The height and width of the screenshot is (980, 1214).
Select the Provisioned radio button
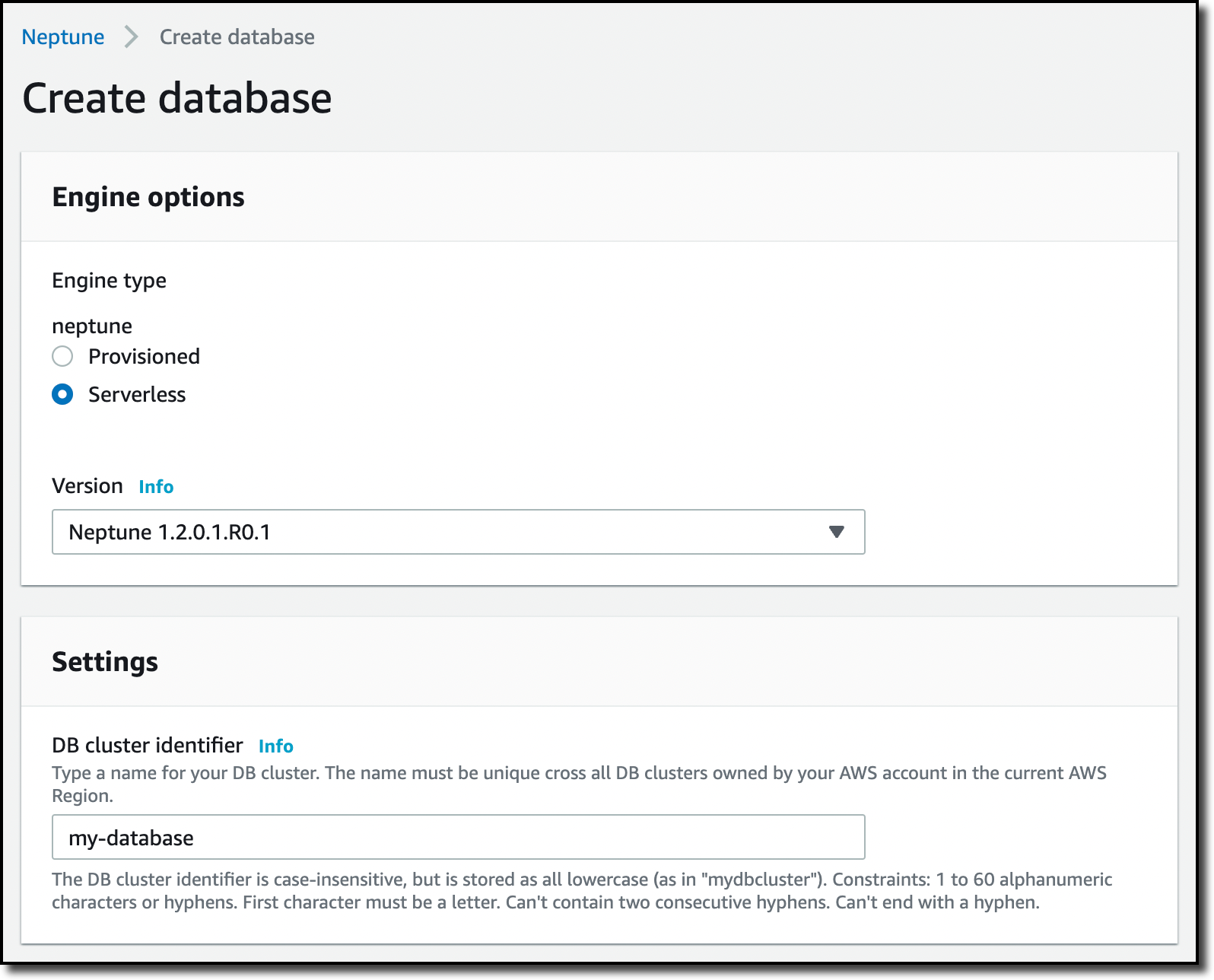(62, 356)
